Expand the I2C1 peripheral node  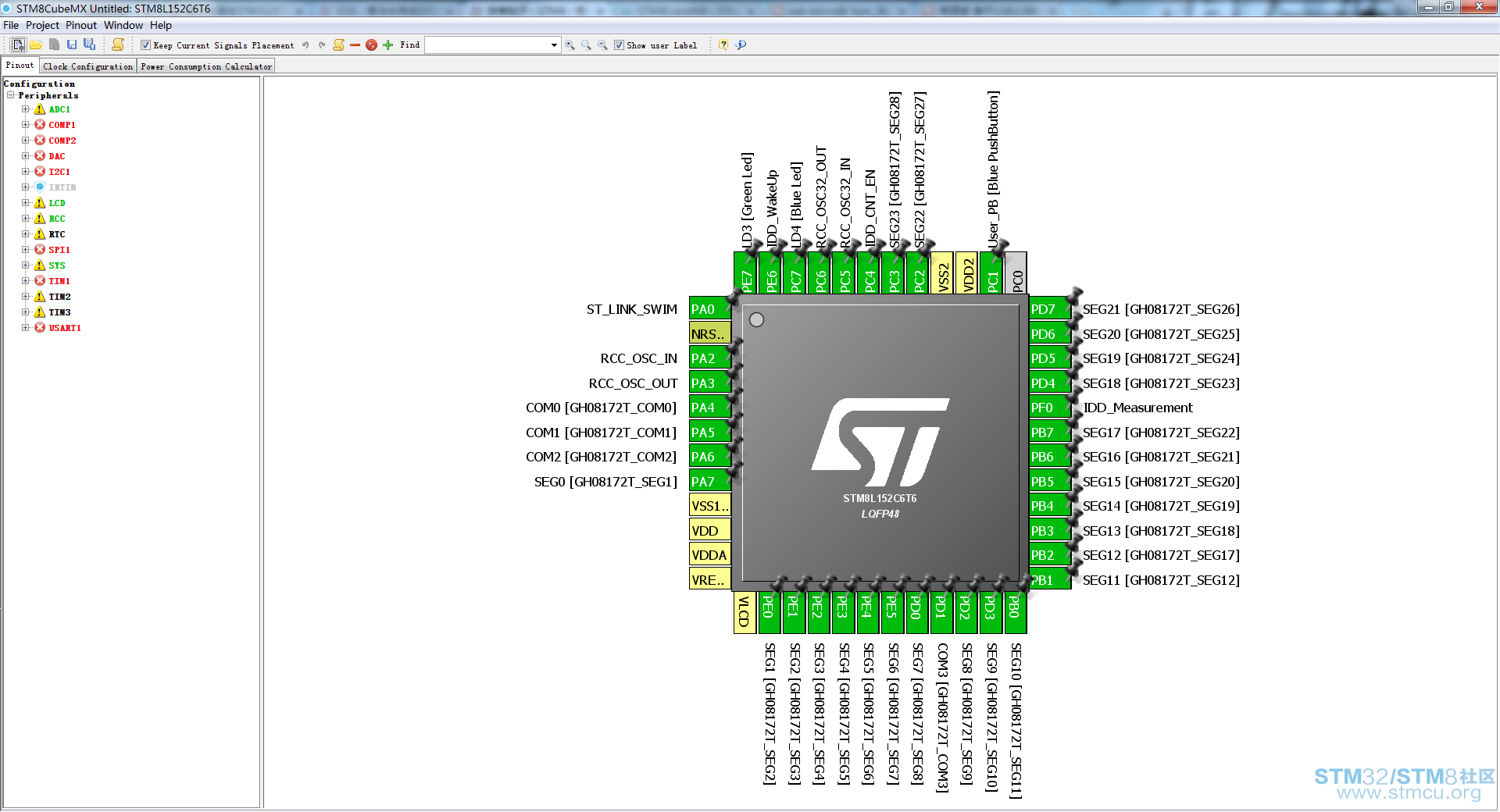[x=25, y=172]
